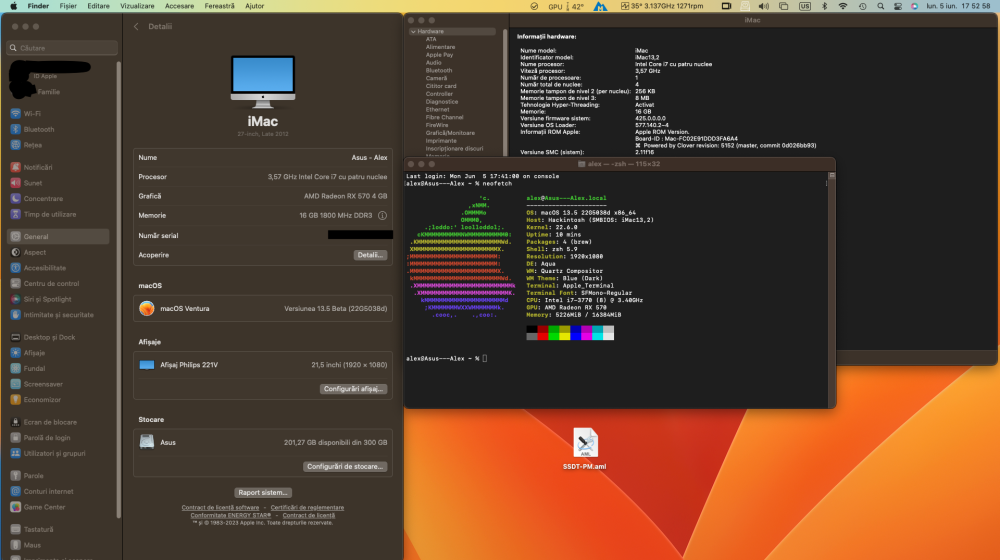The image size is (1000, 560).
Task: Open Finder menu
Action: 38,6
